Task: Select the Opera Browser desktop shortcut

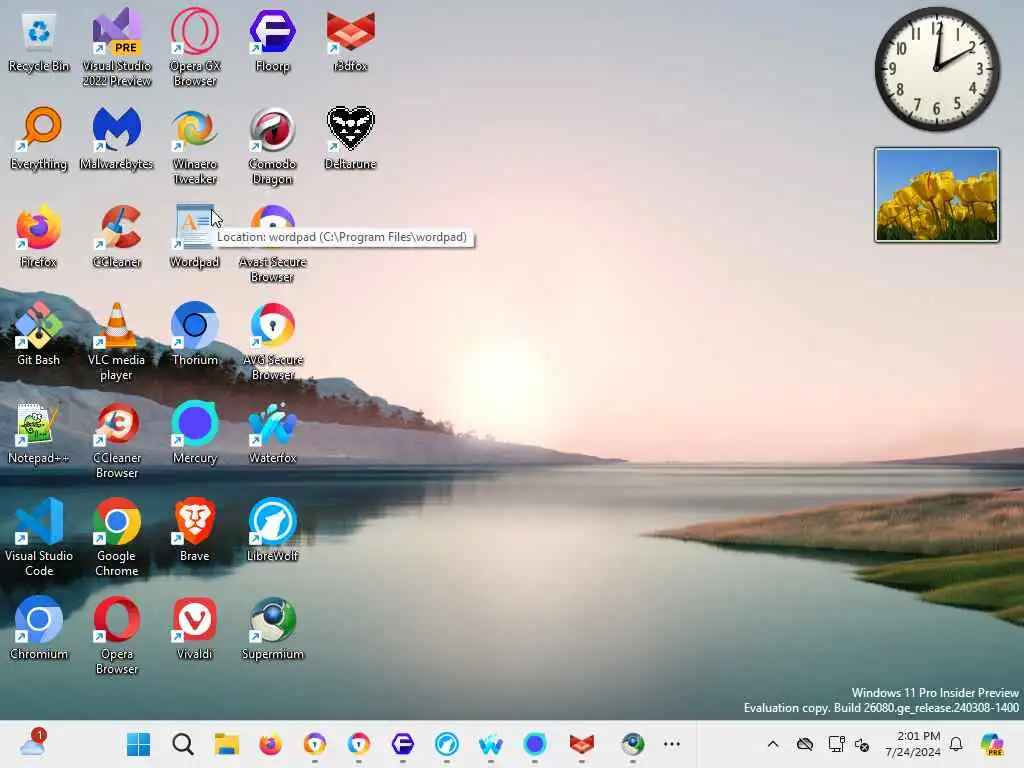Action: [x=116, y=636]
